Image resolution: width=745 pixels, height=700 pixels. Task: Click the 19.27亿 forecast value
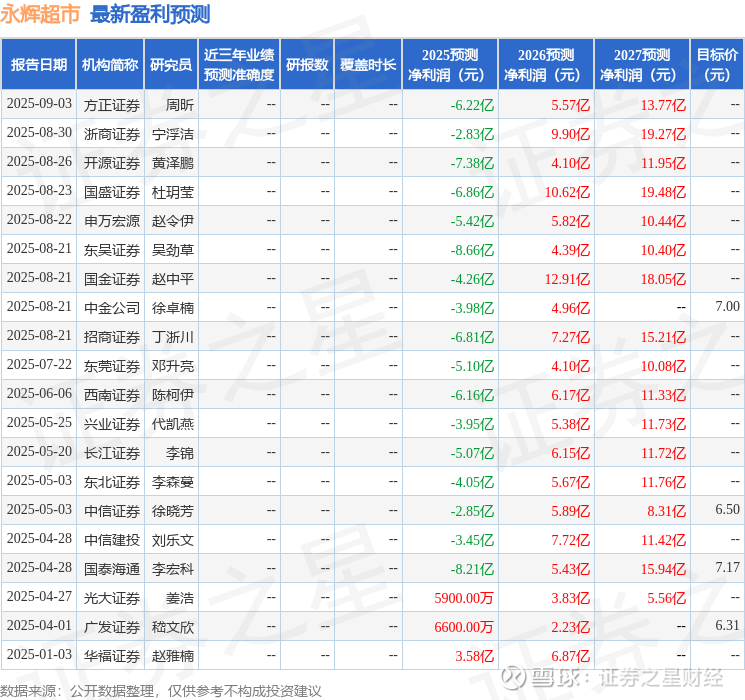pos(663,134)
